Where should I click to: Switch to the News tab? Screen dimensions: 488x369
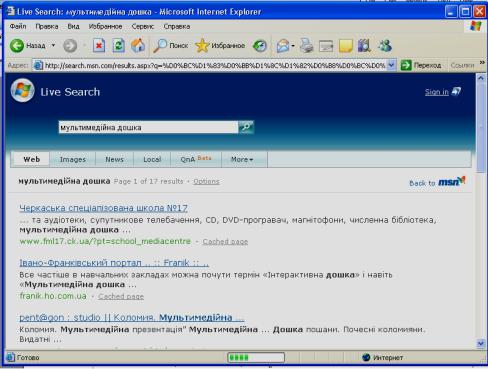pos(114,159)
